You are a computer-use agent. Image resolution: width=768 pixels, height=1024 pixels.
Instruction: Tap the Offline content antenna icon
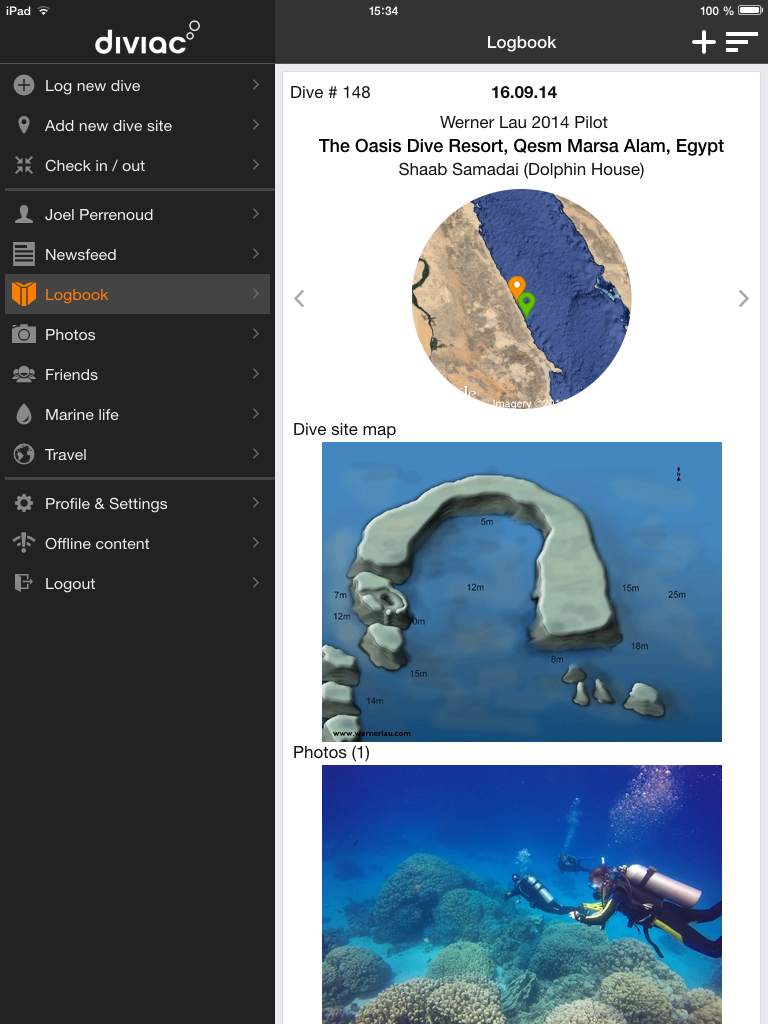[x=24, y=543]
